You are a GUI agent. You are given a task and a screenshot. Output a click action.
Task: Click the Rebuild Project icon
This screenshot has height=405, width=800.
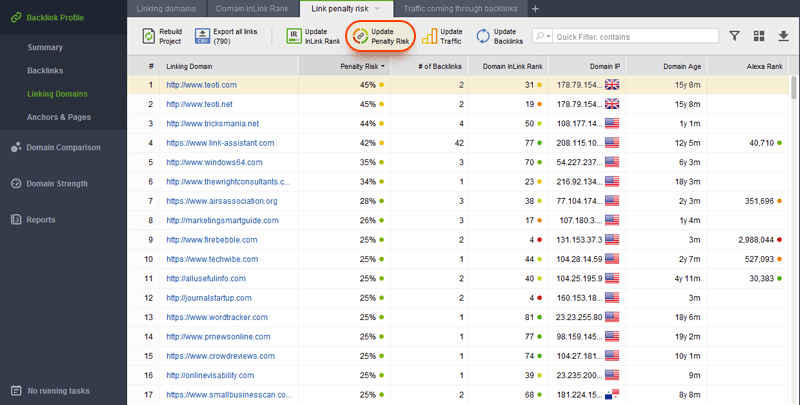148,36
